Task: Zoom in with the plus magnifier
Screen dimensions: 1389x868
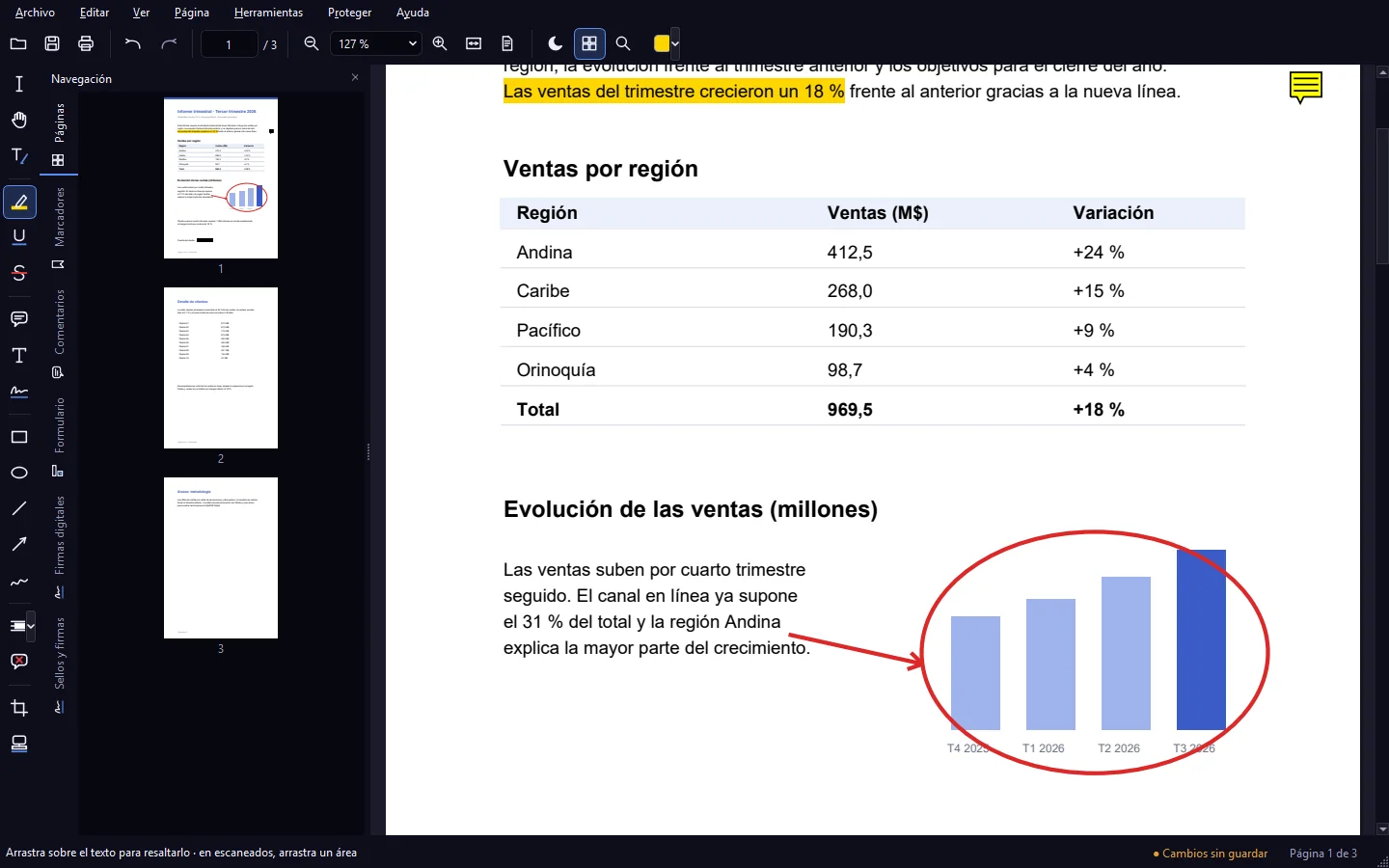Action: coord(440,43)
